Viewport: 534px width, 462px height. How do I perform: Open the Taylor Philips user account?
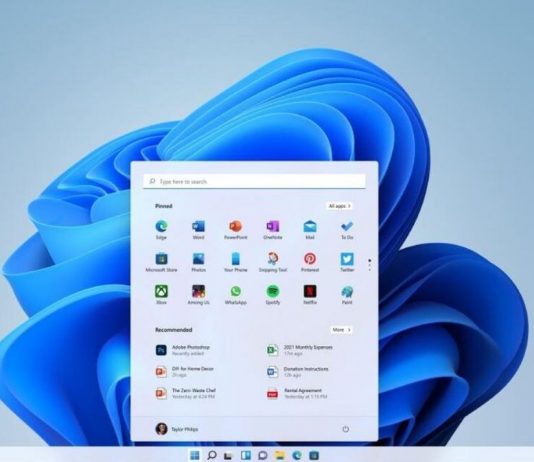(x=177, y=429)
